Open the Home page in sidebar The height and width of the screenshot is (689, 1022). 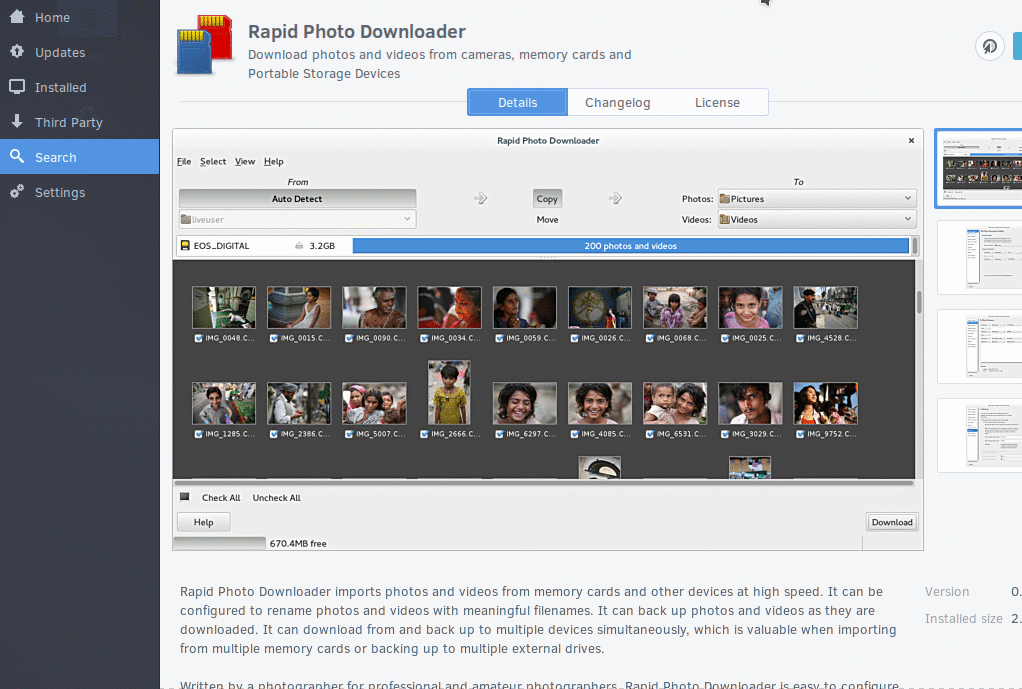tap(80, 18)
